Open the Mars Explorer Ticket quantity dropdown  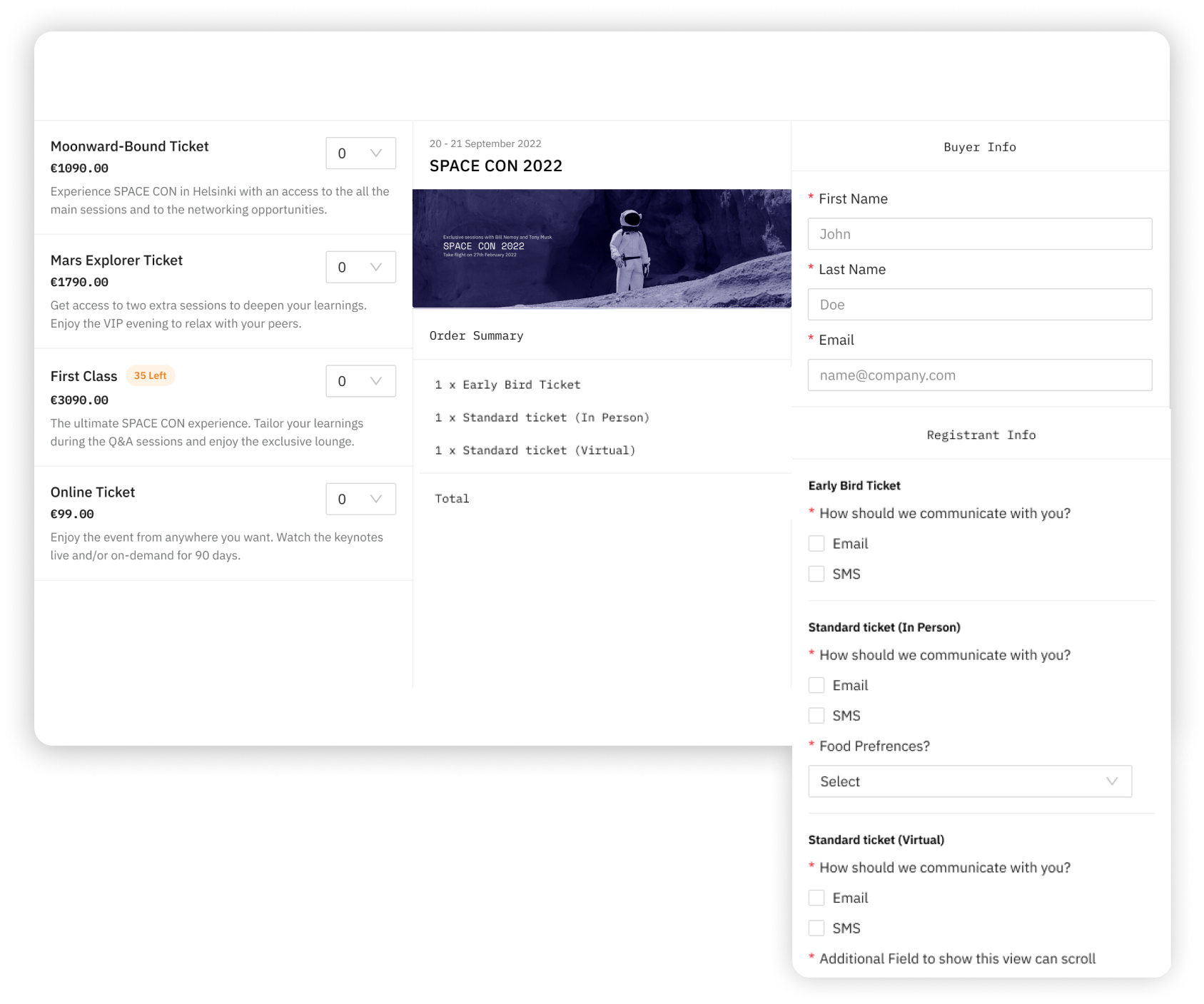360,267
